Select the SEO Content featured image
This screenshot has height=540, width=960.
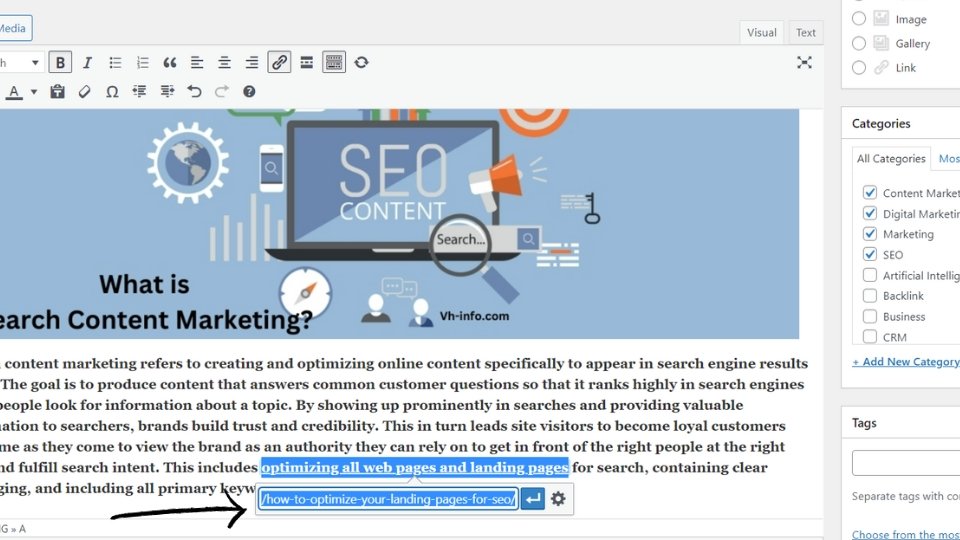pos(399,224)
